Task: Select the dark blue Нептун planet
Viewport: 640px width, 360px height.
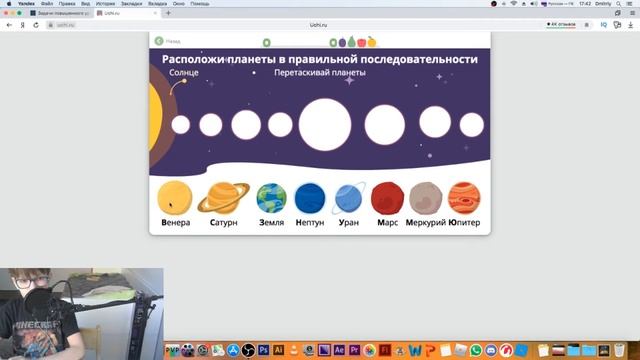Action: click(310, 198)
